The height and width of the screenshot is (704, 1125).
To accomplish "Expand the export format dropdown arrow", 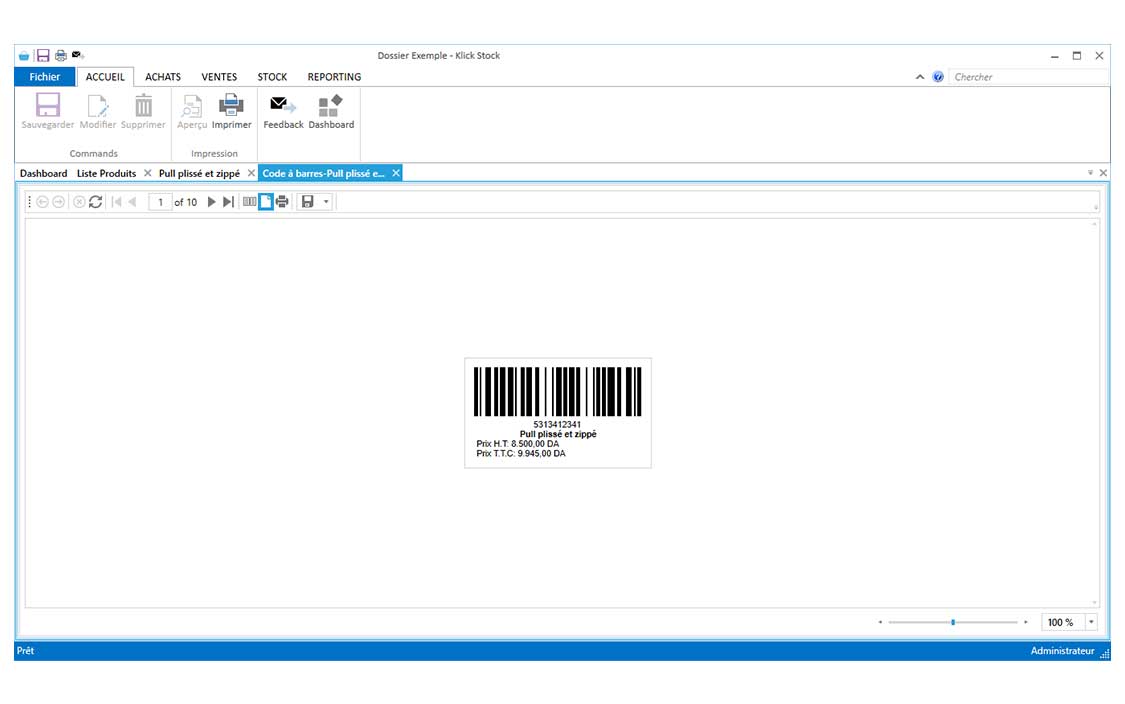I will pos(326,202).
